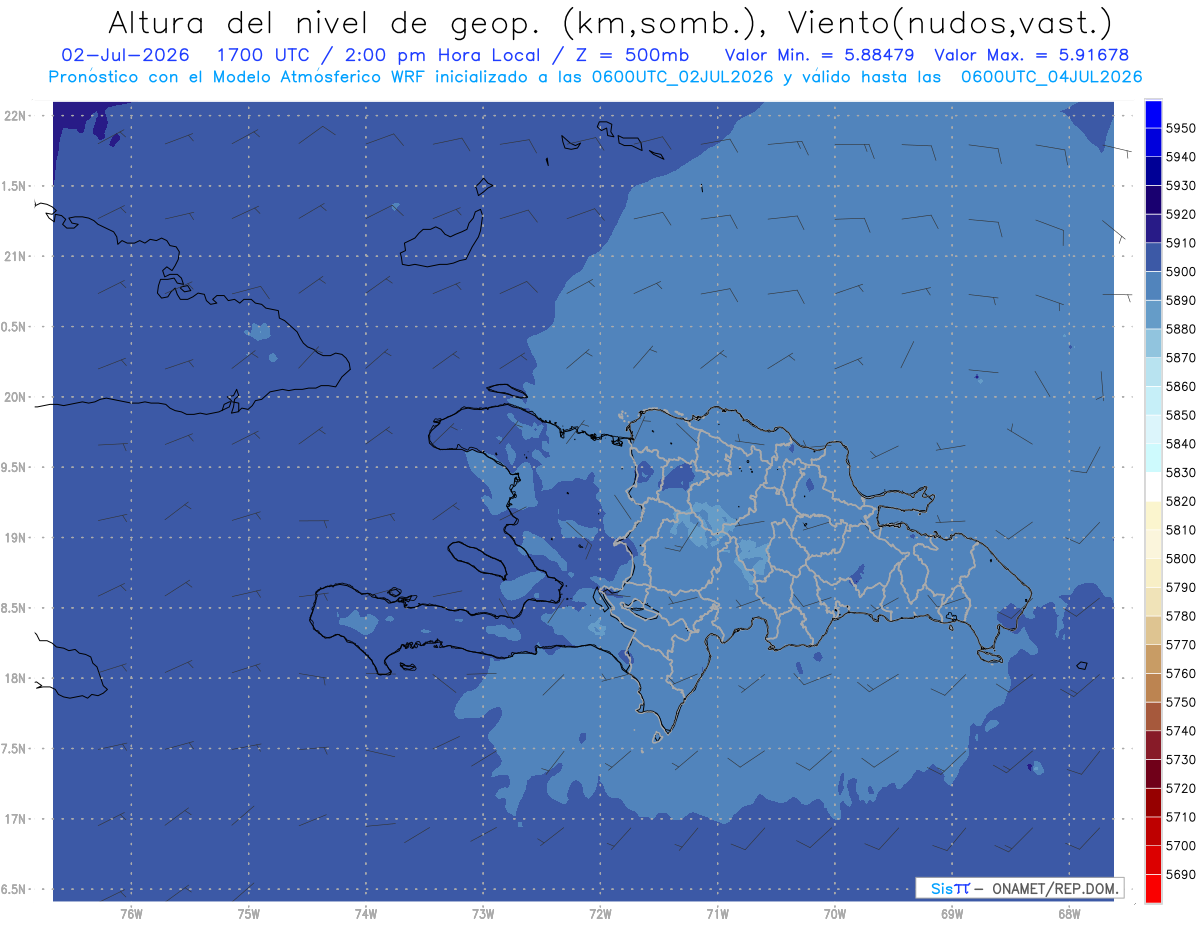This screenshot has height=927, width=1200.
Task: Click the '74W' longitude label
Action: (x=366, y=912)
